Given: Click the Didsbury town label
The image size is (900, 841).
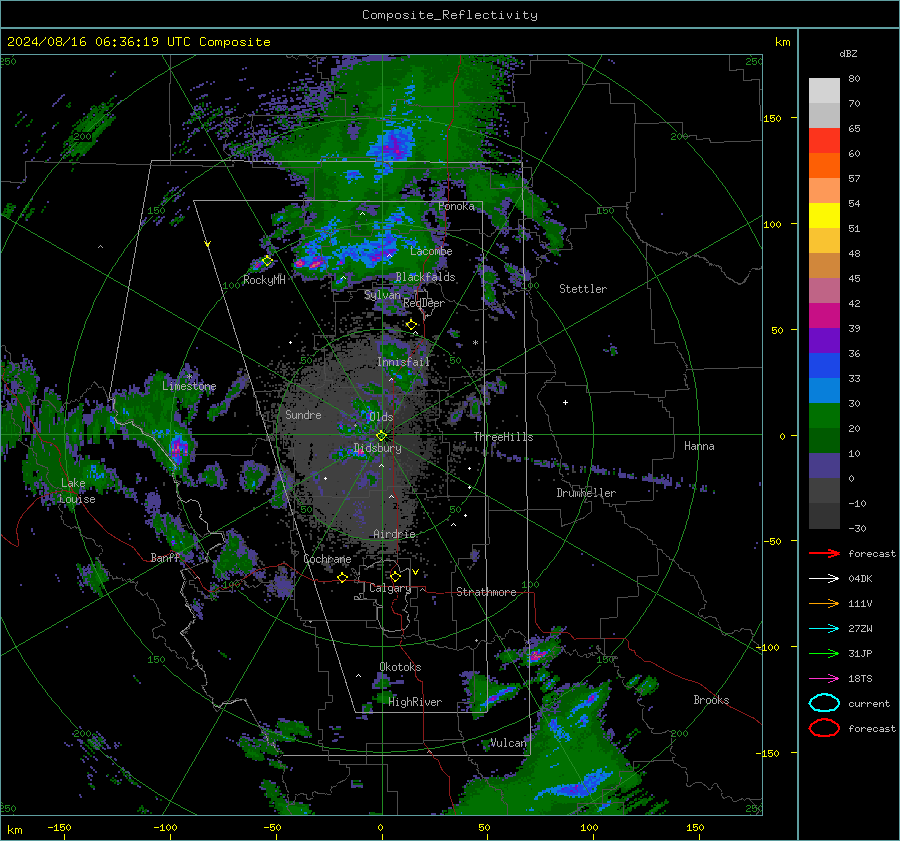Looking at the screenshot, I should coord(377,448).
